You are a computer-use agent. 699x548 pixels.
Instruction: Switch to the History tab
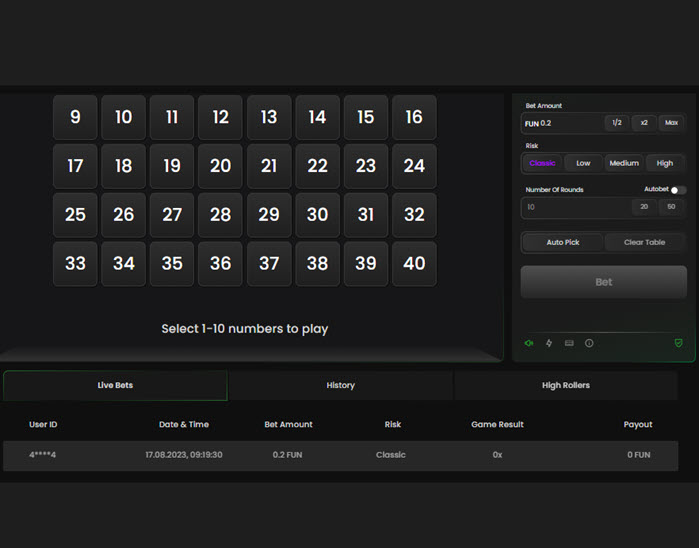pyautogui.click(x=340, y=385)
